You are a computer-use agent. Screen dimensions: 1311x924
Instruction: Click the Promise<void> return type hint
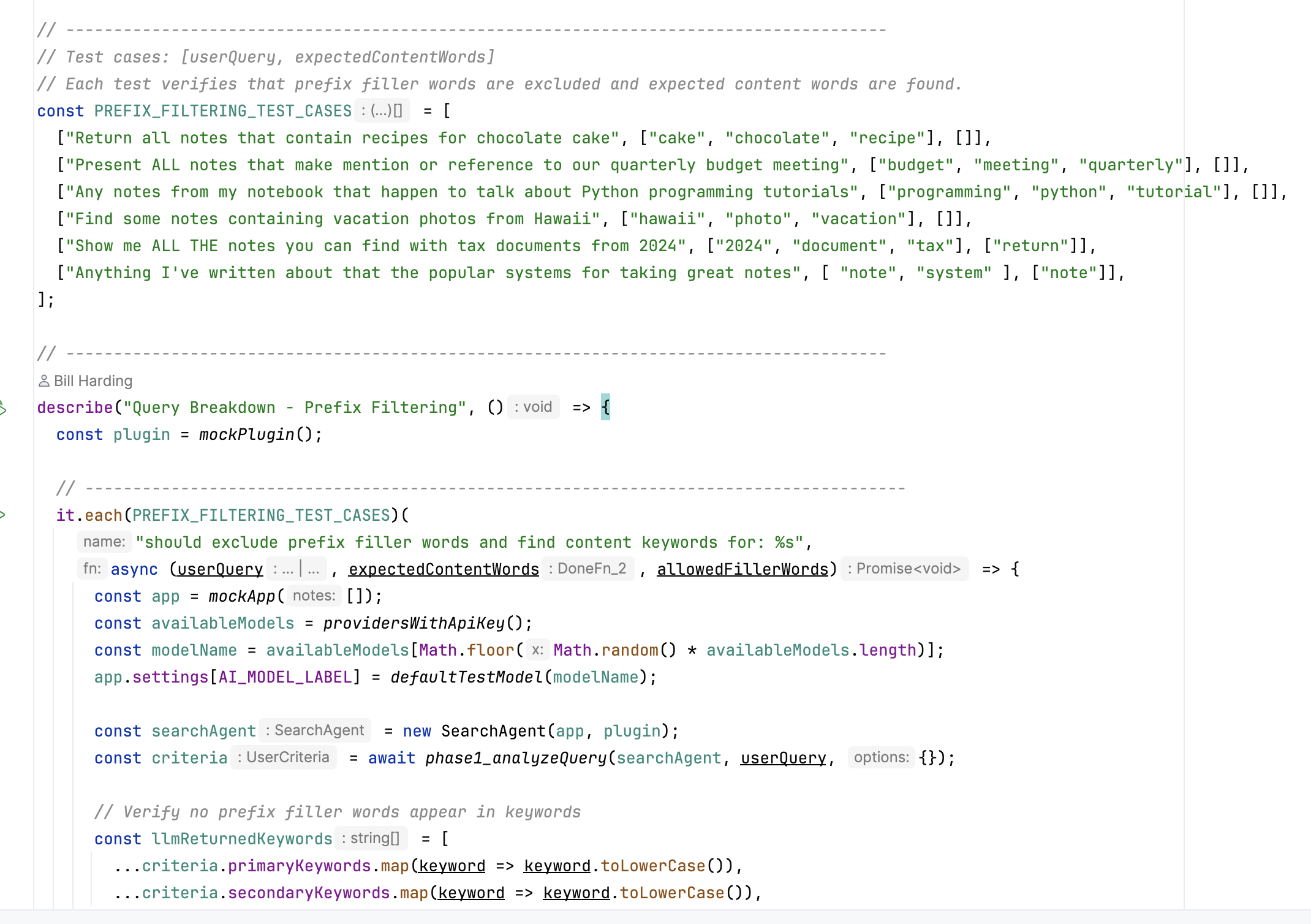(904, 569)
